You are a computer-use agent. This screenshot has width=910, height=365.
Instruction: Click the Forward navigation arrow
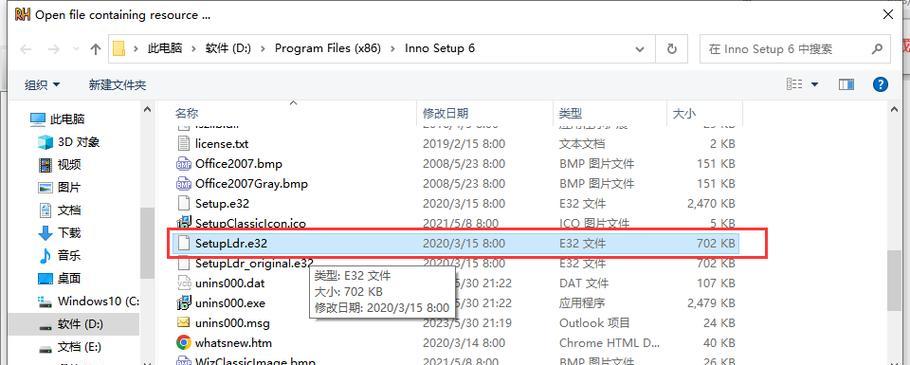point(54,49)
